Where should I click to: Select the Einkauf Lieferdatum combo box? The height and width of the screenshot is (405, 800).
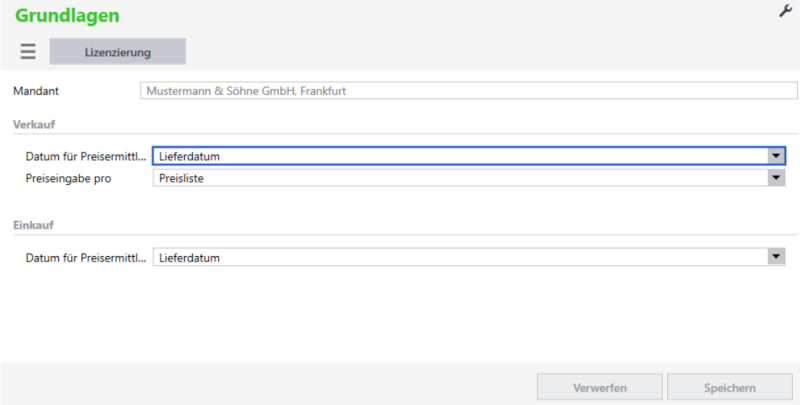point(459,258)
